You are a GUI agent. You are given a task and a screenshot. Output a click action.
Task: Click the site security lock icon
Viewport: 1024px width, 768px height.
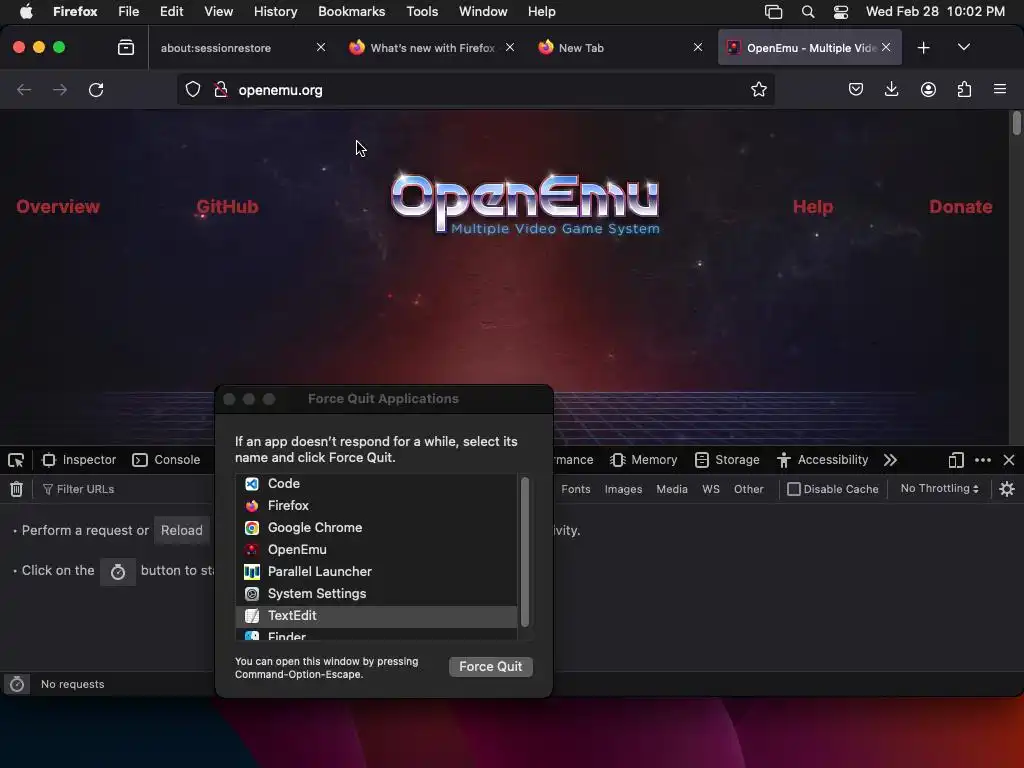click(221, 89)
